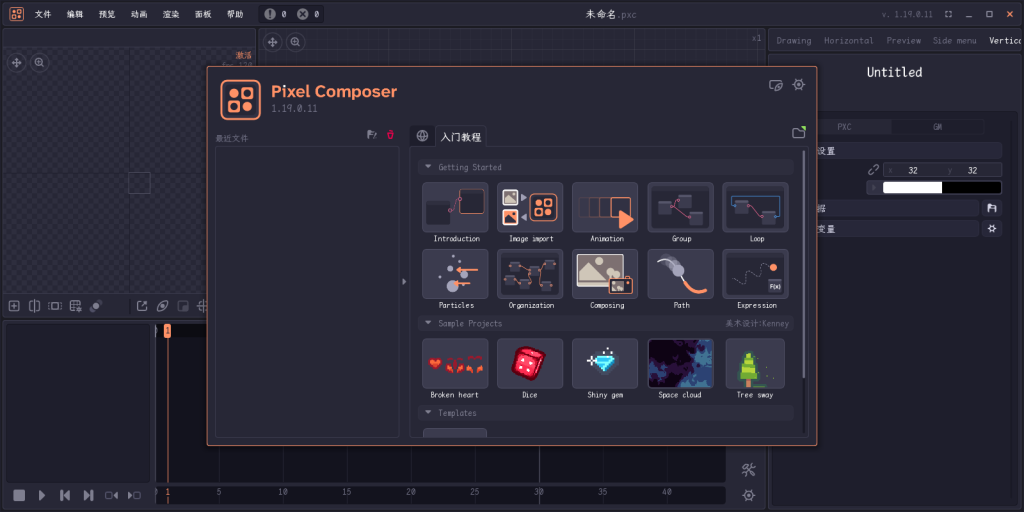Jump to the first frame
1024x512 pixels.
click(65, 496)
